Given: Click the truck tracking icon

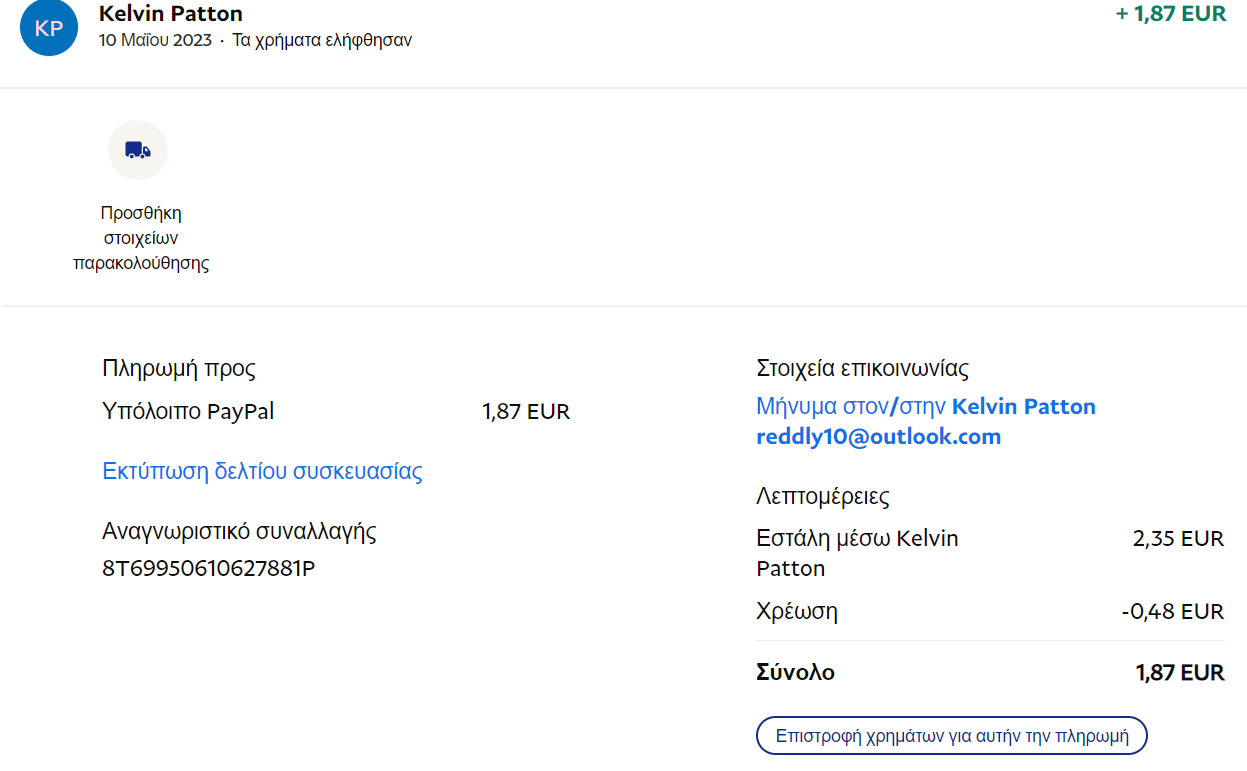Looking at the screenshot, I should click(x=138, y=150).
